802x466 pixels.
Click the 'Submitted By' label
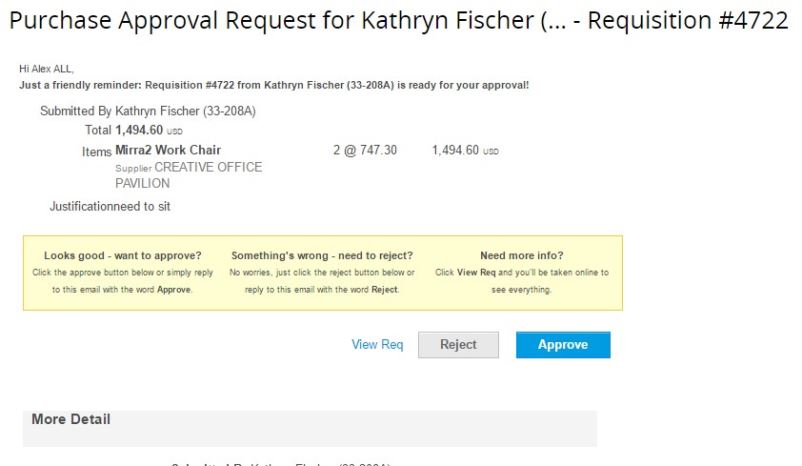pyautogui.click(x=75, y=111)
